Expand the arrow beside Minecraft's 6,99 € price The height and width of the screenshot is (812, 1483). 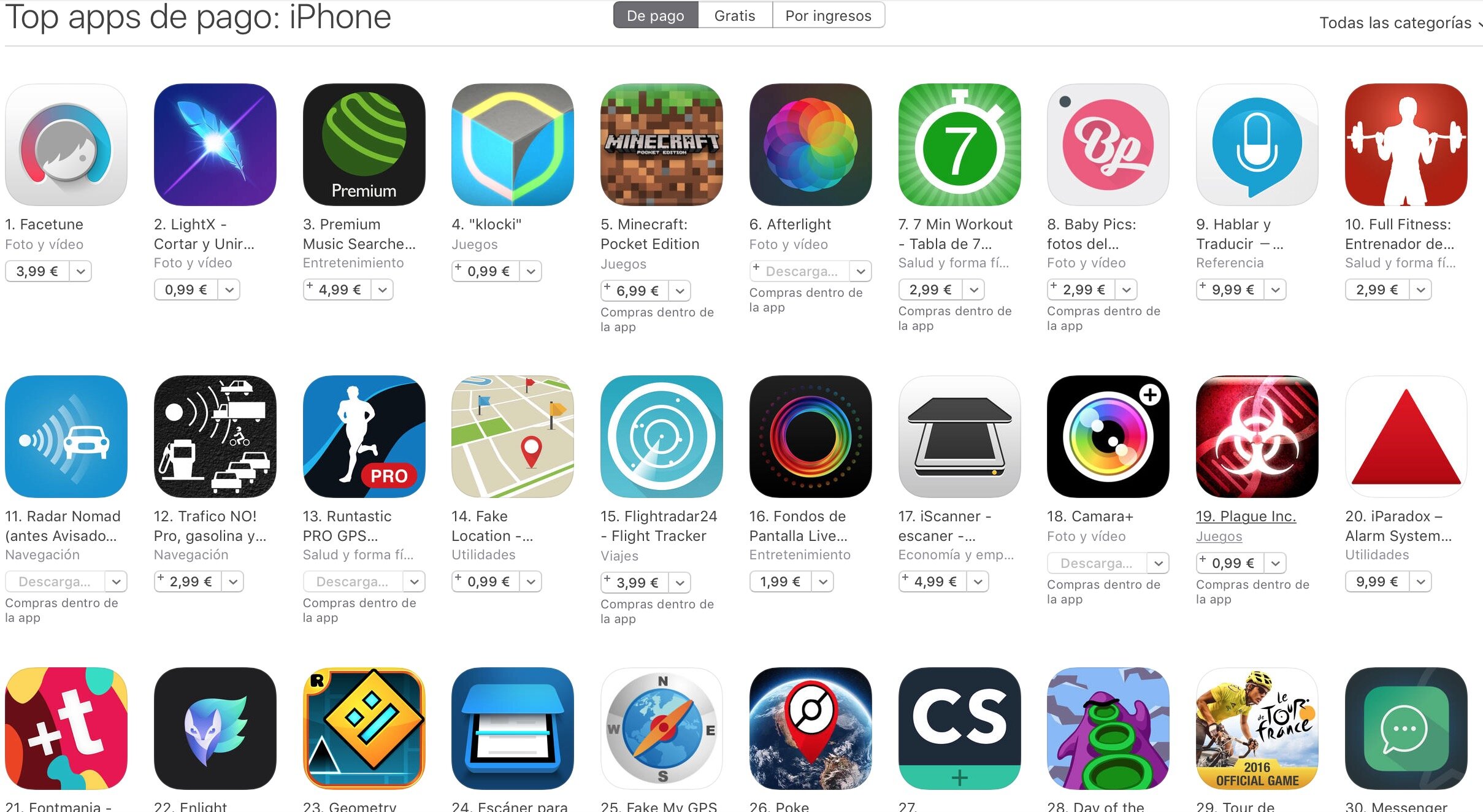pos(680,291)
